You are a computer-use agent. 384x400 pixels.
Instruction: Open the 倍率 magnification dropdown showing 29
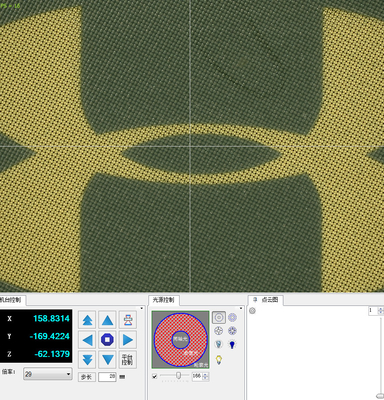(48, 374)
